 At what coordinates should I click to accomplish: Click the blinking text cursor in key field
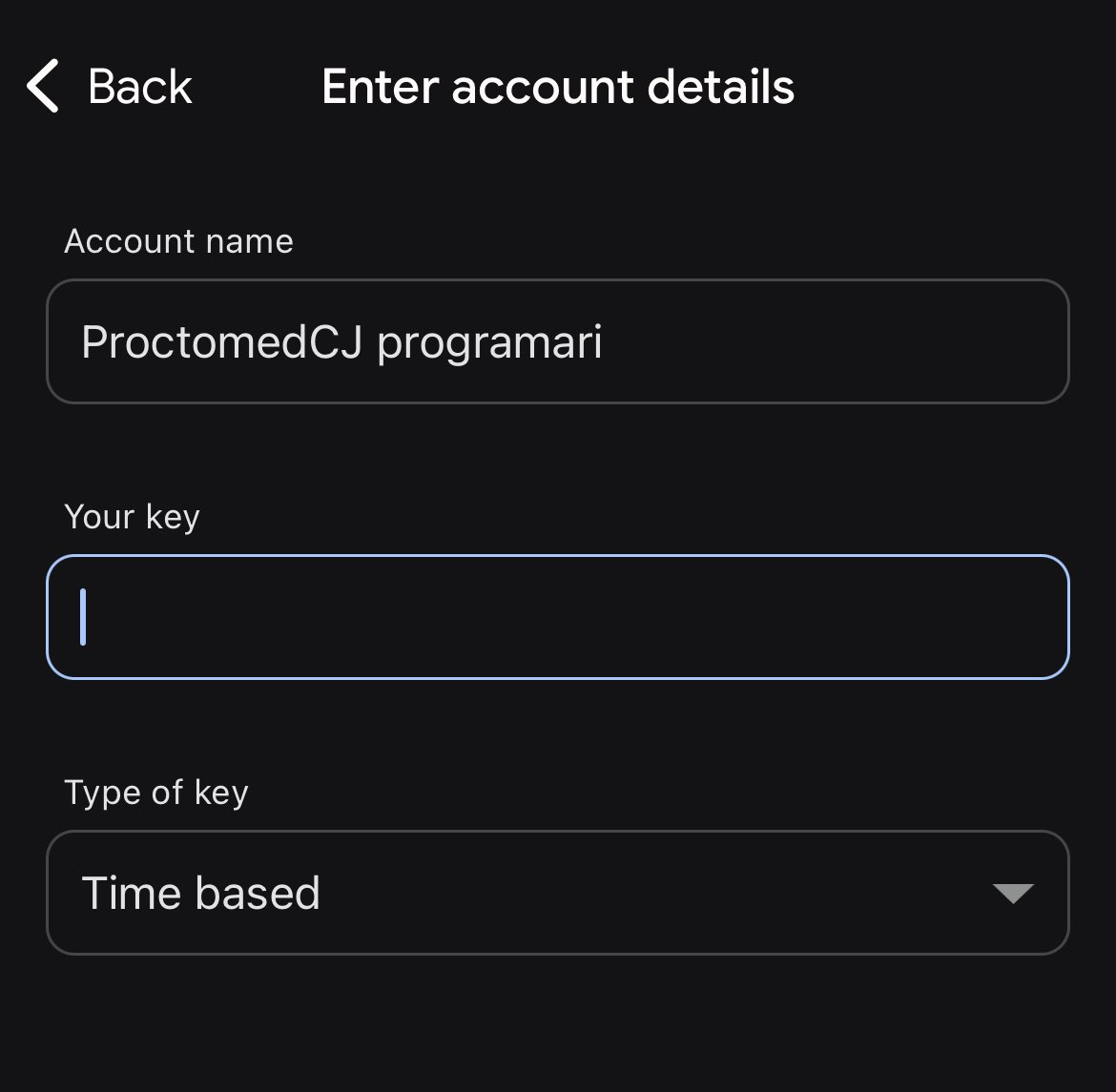click(84, 617)
